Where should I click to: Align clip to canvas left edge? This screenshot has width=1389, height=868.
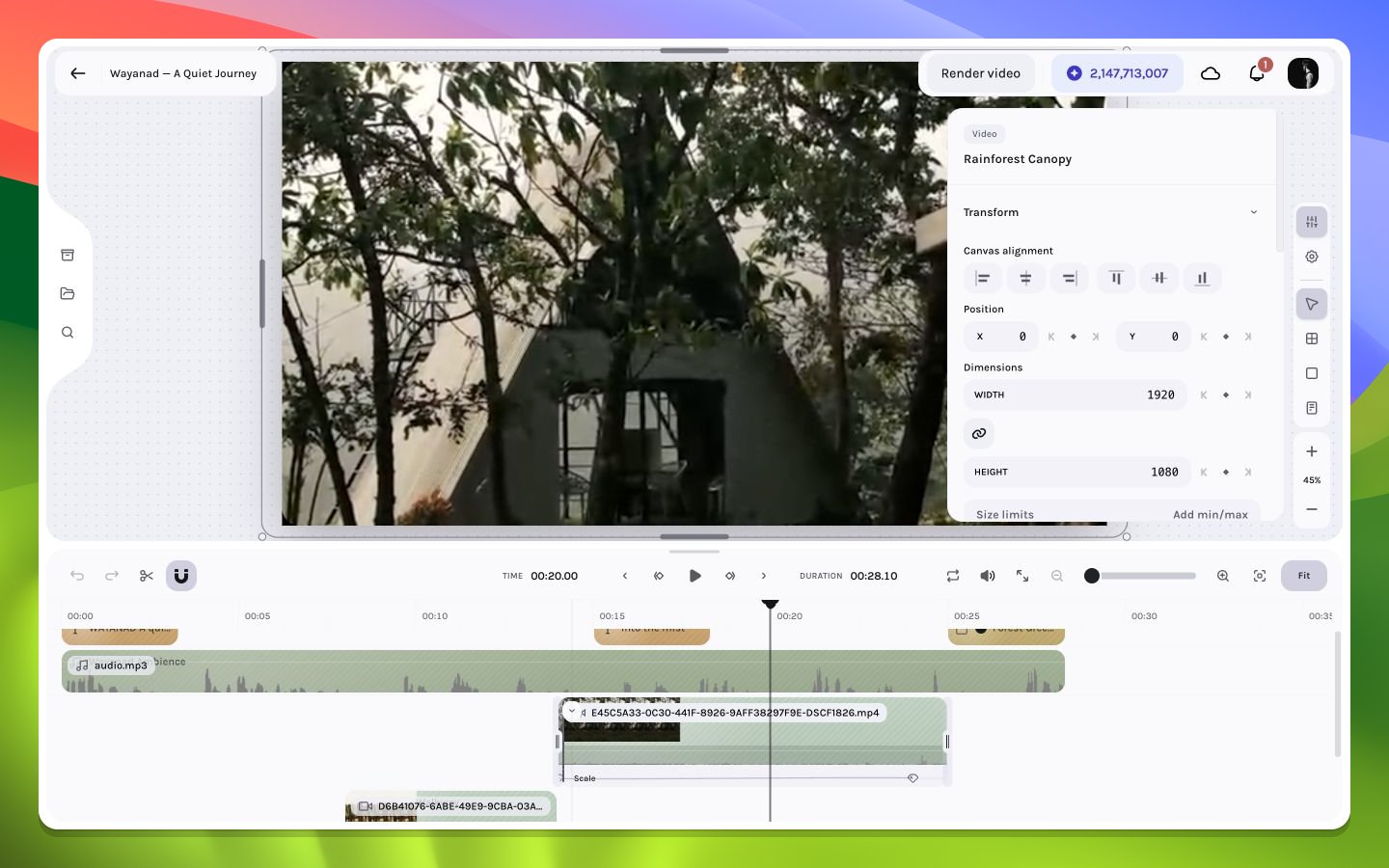(x=983, y=279)
